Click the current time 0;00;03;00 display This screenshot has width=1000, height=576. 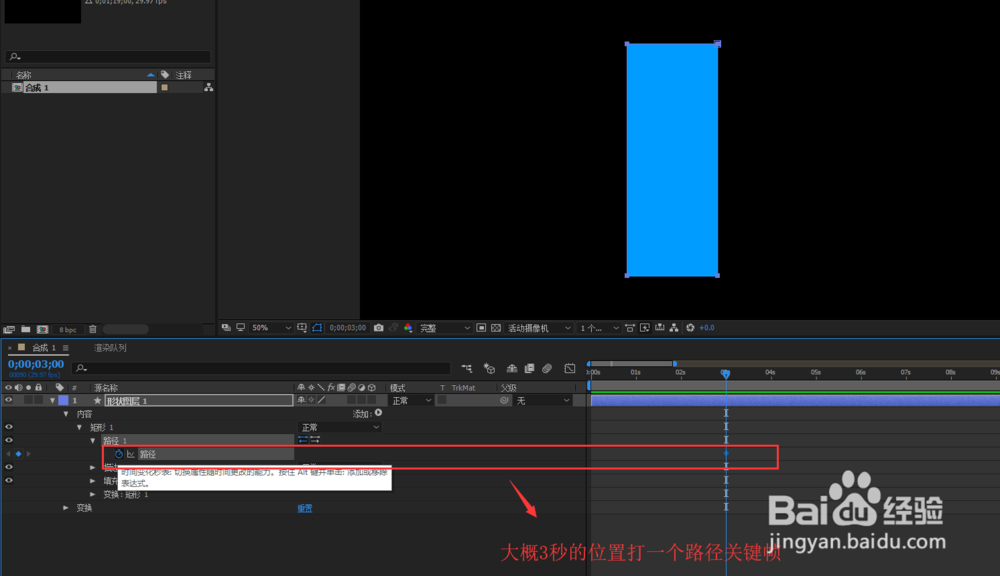[x=36, y=364]
